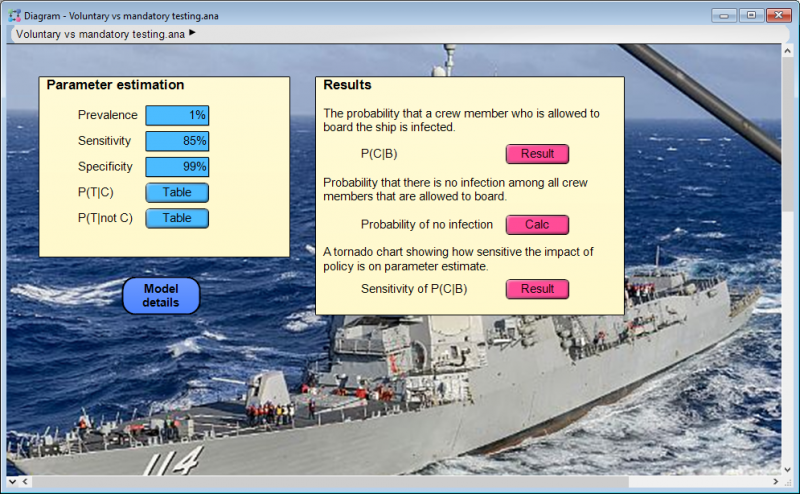The image size is (800, 494).
Task: Open the Model details node
Action: coord(161,295)
